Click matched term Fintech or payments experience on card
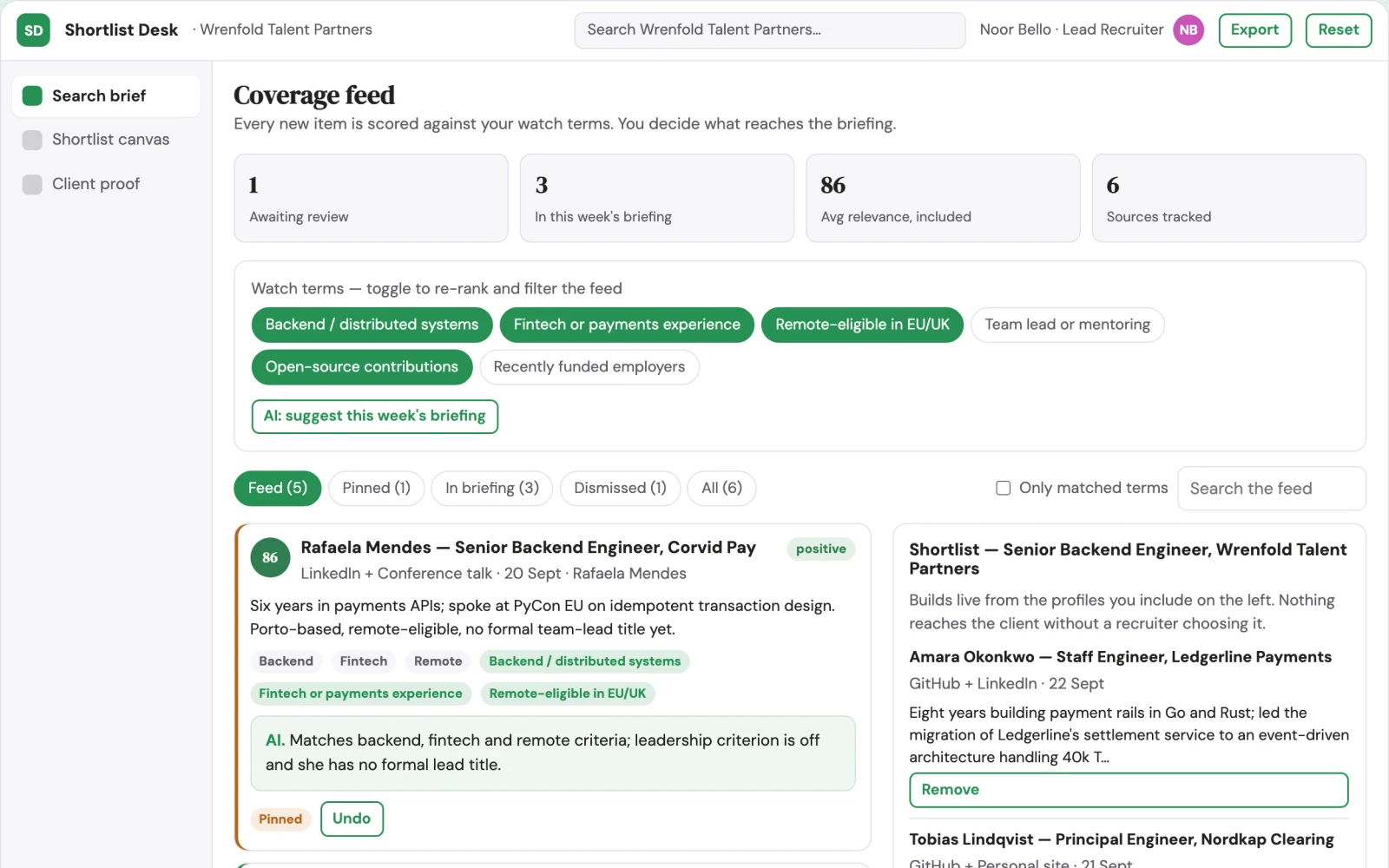This screenshot has width=1389, height=868. coord(360,694)
